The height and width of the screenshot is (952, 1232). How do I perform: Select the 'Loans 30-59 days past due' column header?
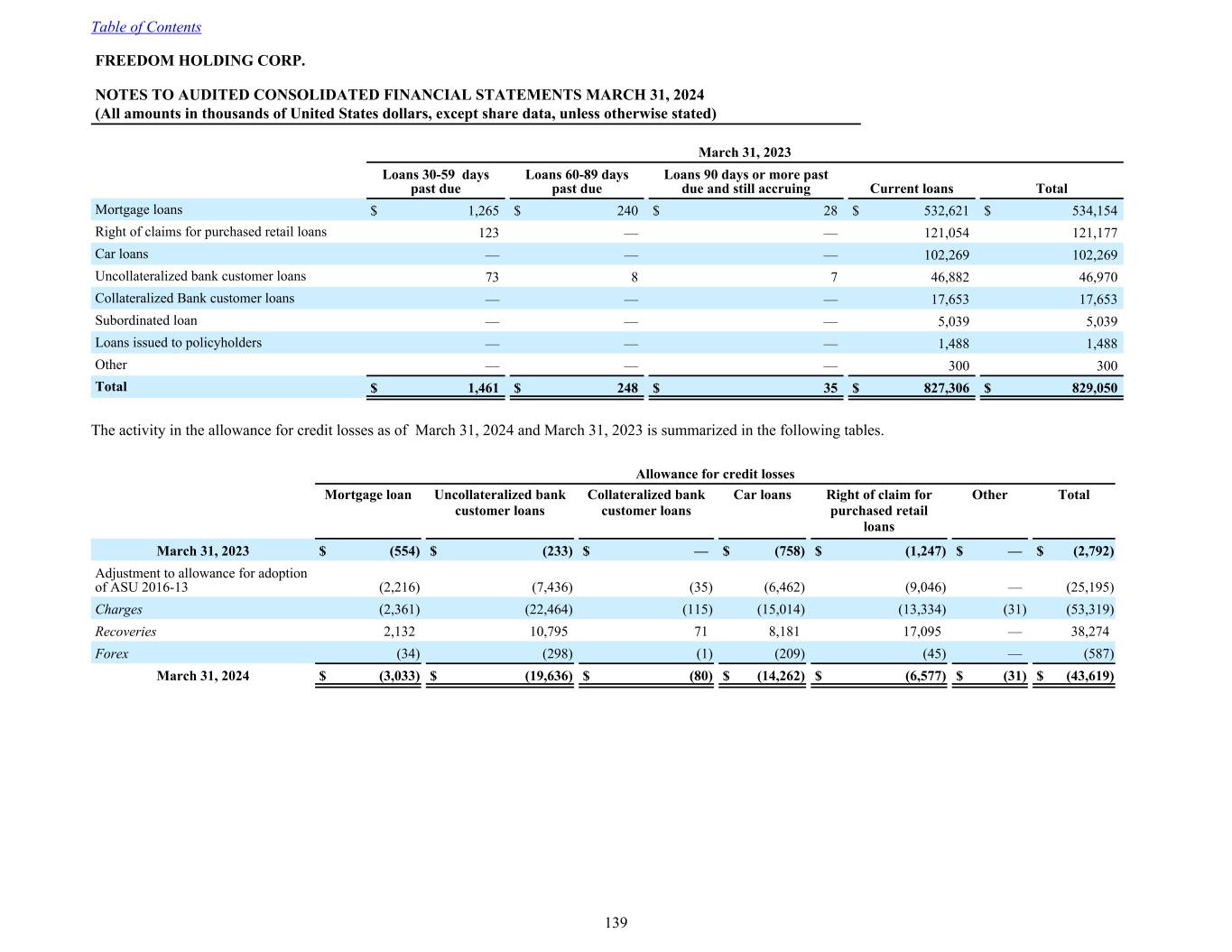pyautogui.click(x=435, y=181)
